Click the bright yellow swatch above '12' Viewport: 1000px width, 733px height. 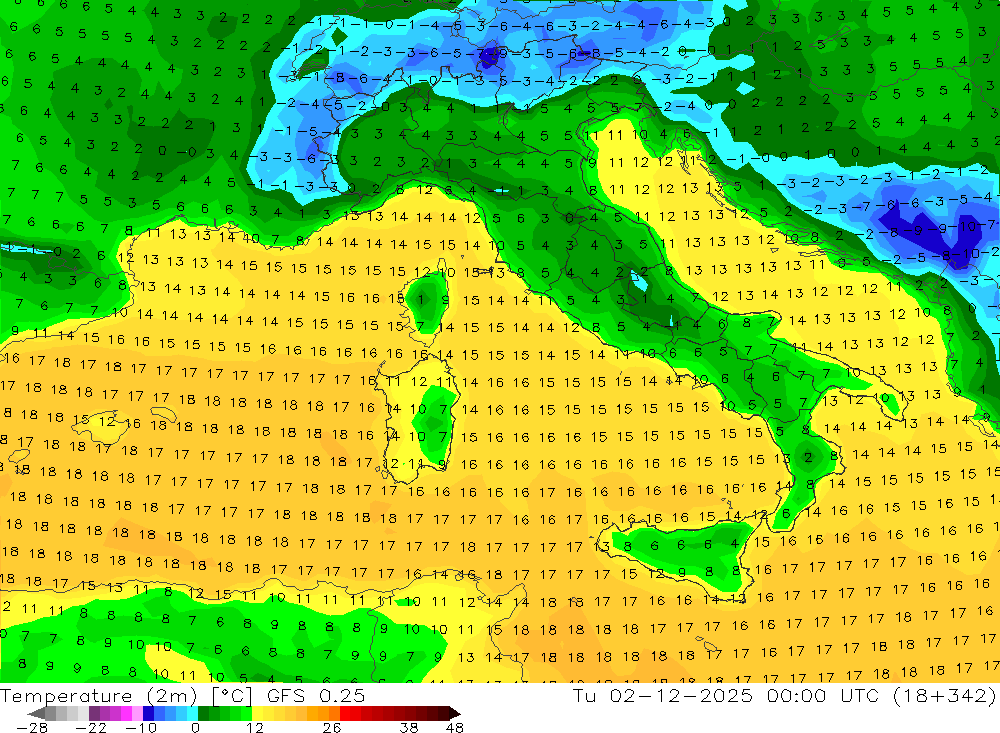click(x=258, y=713)
